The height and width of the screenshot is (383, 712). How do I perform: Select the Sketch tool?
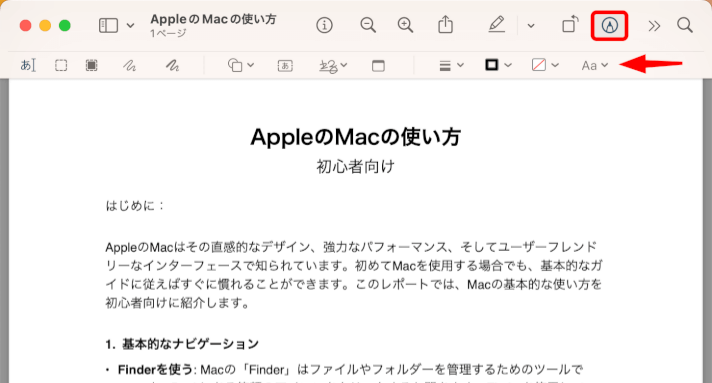[129, 66]
